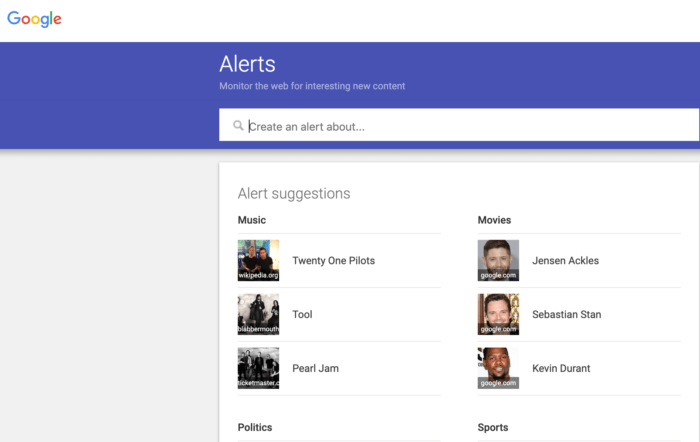Click the Sports category heading
The height and width of the screenshot is (442, 700).
pyautogui.click(x=493, y=428)
